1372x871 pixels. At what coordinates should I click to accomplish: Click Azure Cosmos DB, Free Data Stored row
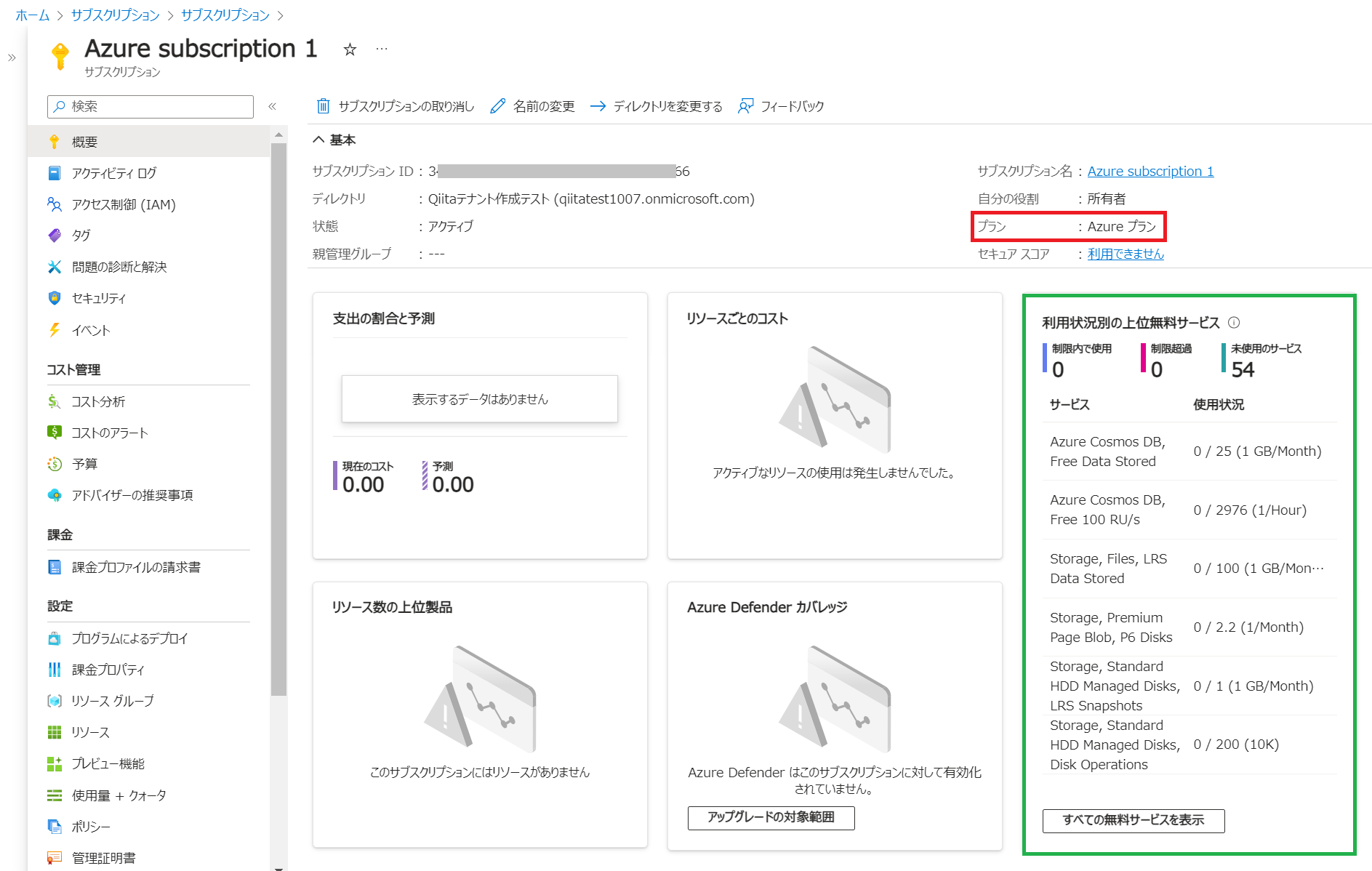click(1190, 451)
